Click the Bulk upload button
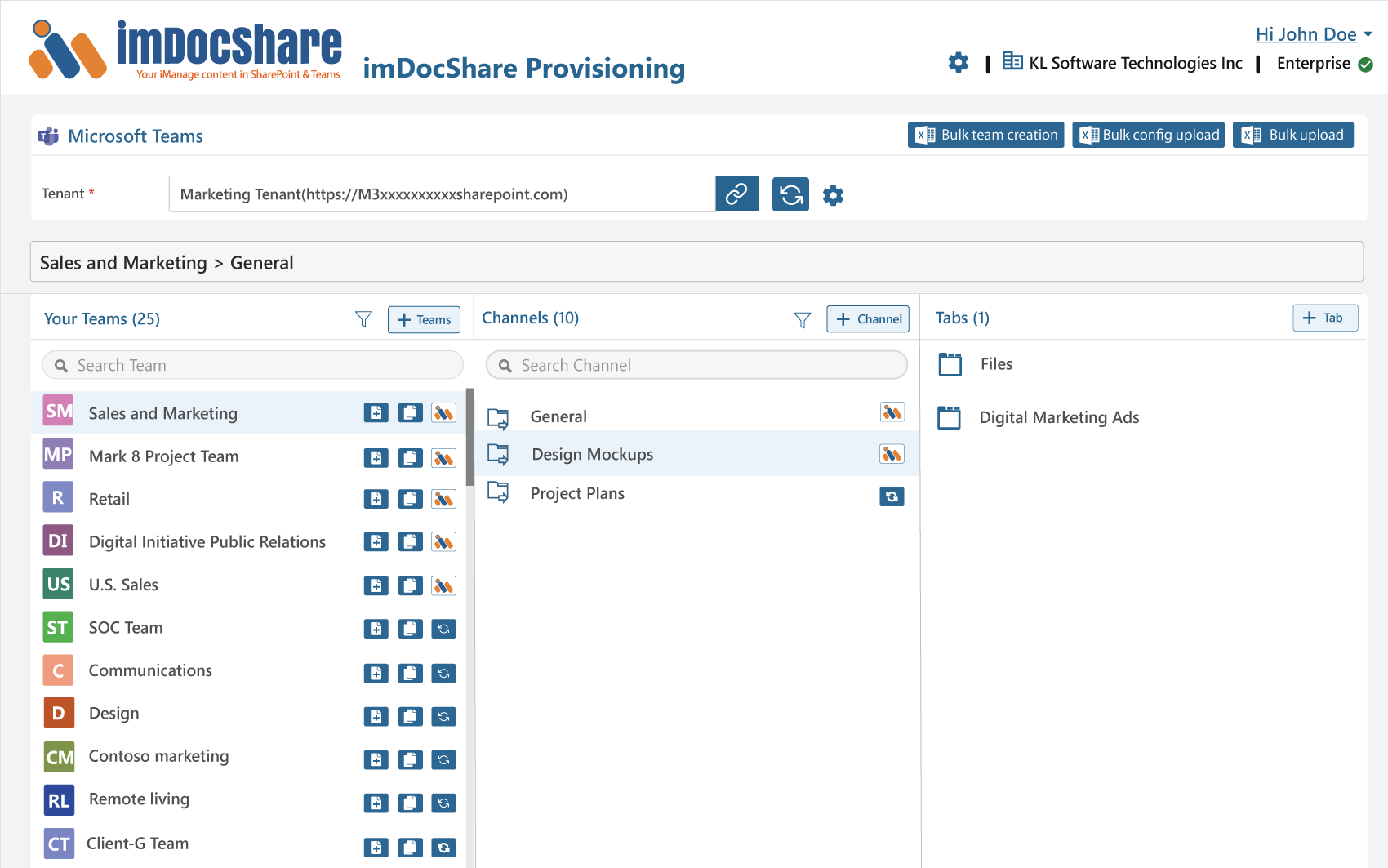The image size is (1388, 868). coord(1293,135)
